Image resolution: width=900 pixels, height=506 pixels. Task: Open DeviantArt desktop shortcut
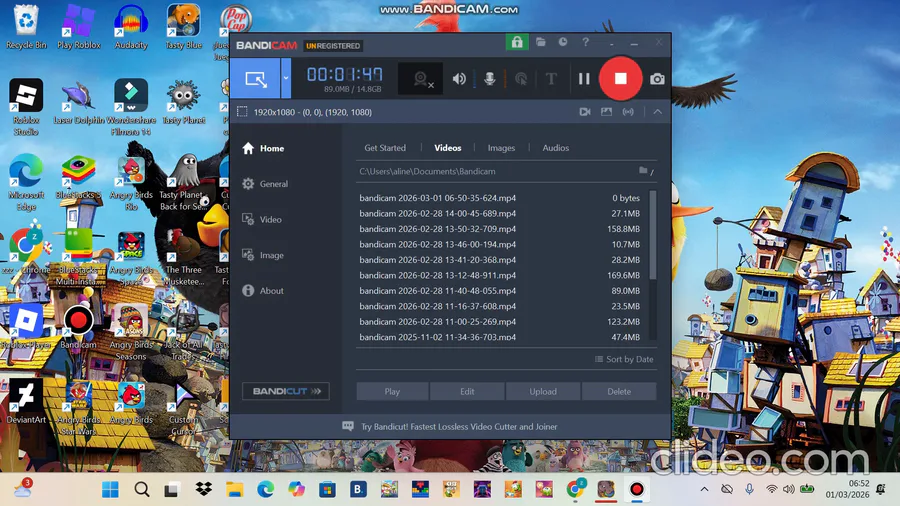pos(26,402)
